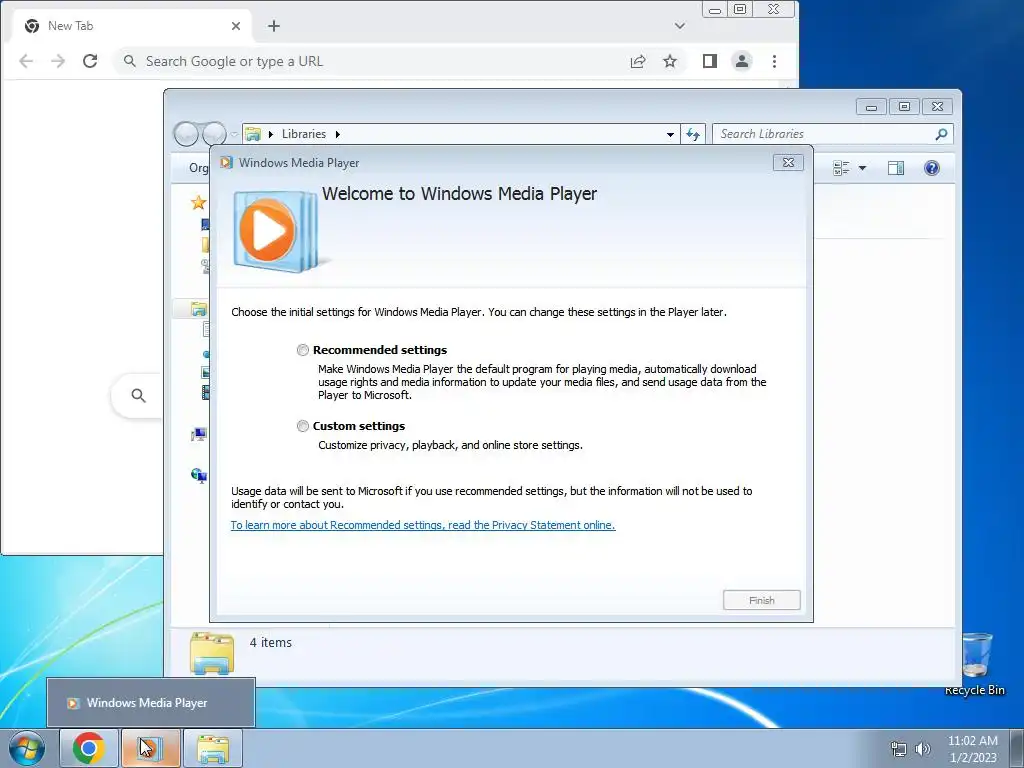Viewport: 1024px width, 768px height.
Task: Open Explorer help icon
Action: pos(932,168)
